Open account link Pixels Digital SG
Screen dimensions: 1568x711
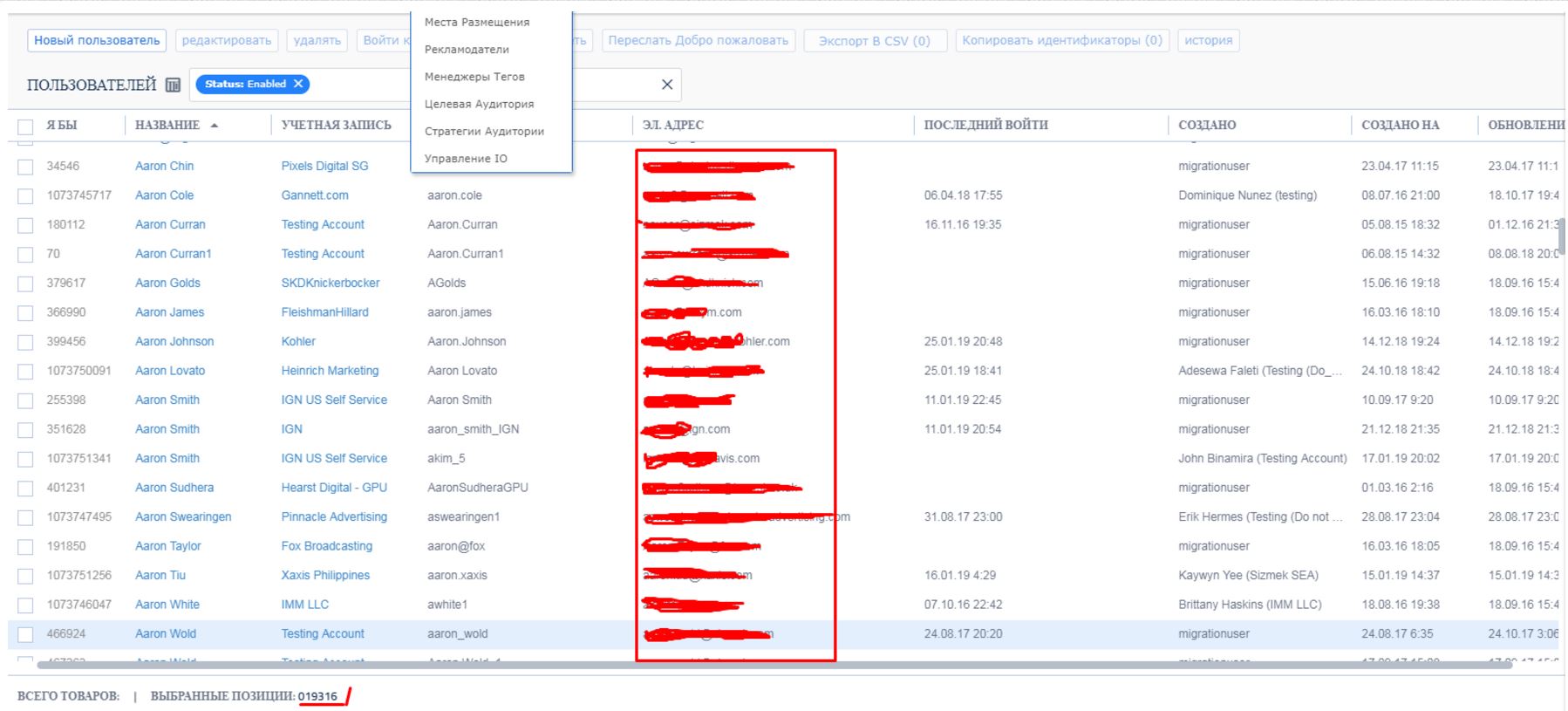[x=325, y=166]
